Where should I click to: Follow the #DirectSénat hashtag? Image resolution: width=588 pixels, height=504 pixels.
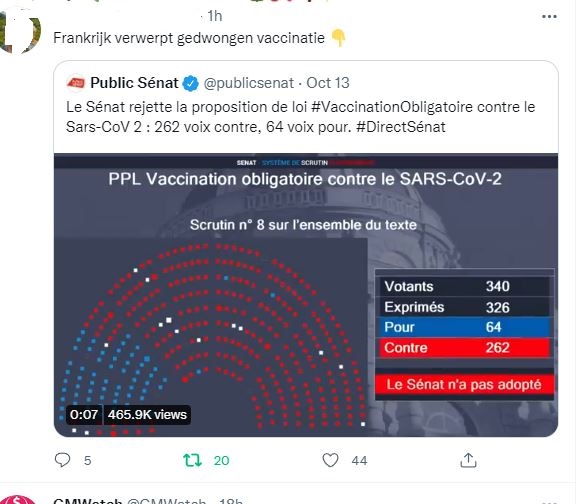point(400,127)
